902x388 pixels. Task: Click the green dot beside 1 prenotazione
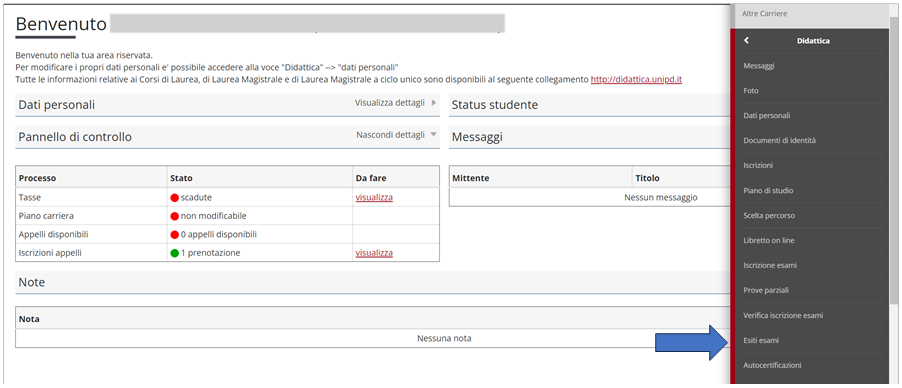click(x=175, y=253)
